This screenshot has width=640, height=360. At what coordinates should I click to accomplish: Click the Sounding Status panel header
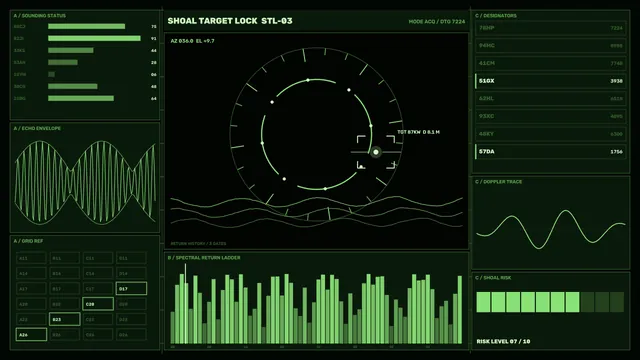coord(40,16)
